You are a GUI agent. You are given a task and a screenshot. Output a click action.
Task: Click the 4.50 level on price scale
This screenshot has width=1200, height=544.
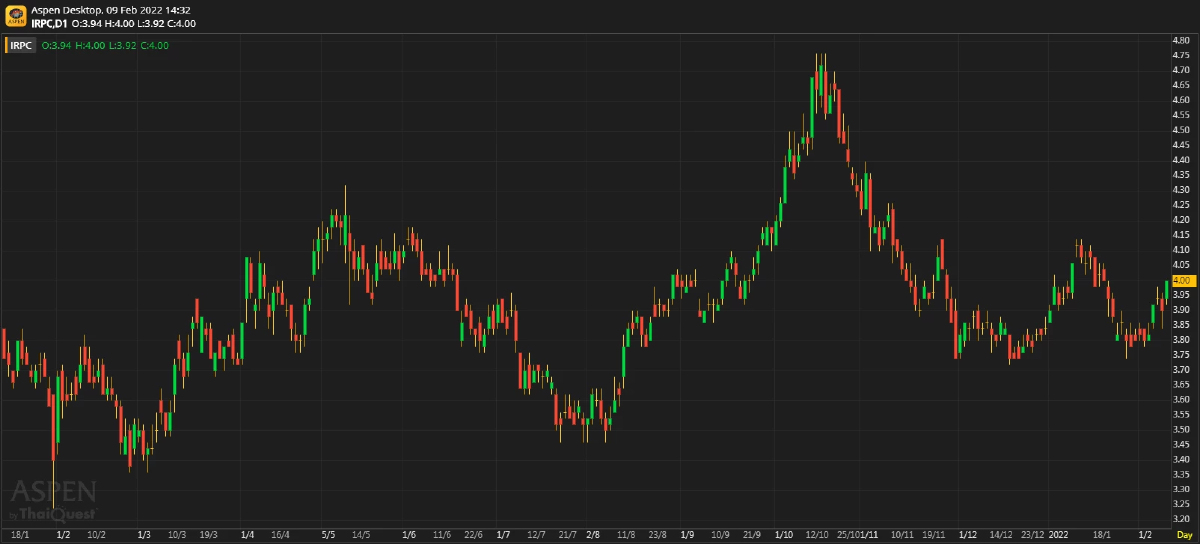pos(1180,130)
